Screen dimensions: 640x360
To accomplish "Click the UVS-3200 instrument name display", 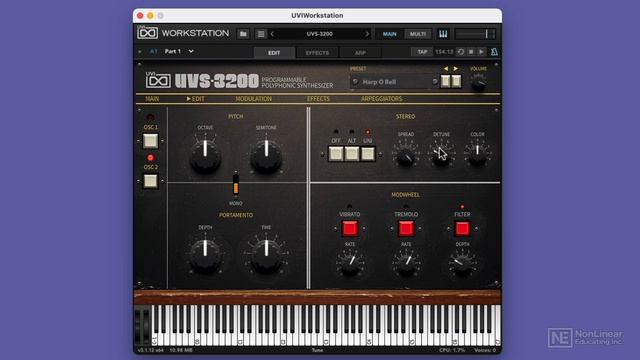I will pos(320,34).
